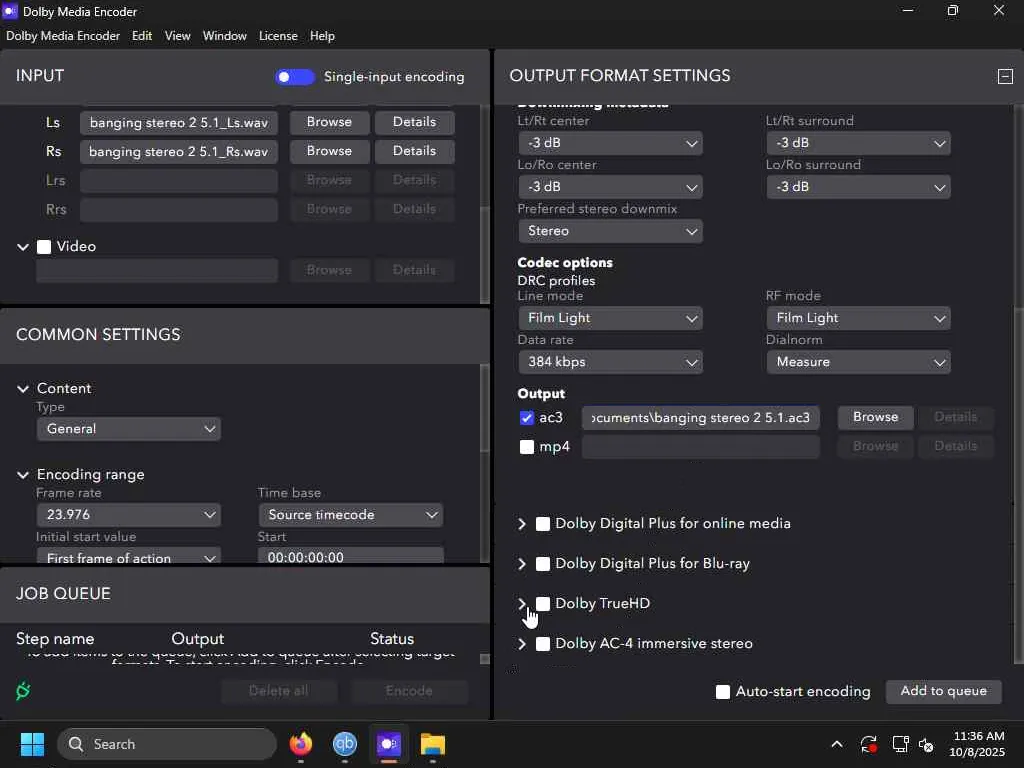Enable the Dolby TrueHD checkbox
The image size is (1024, 768).
[543, 603]
